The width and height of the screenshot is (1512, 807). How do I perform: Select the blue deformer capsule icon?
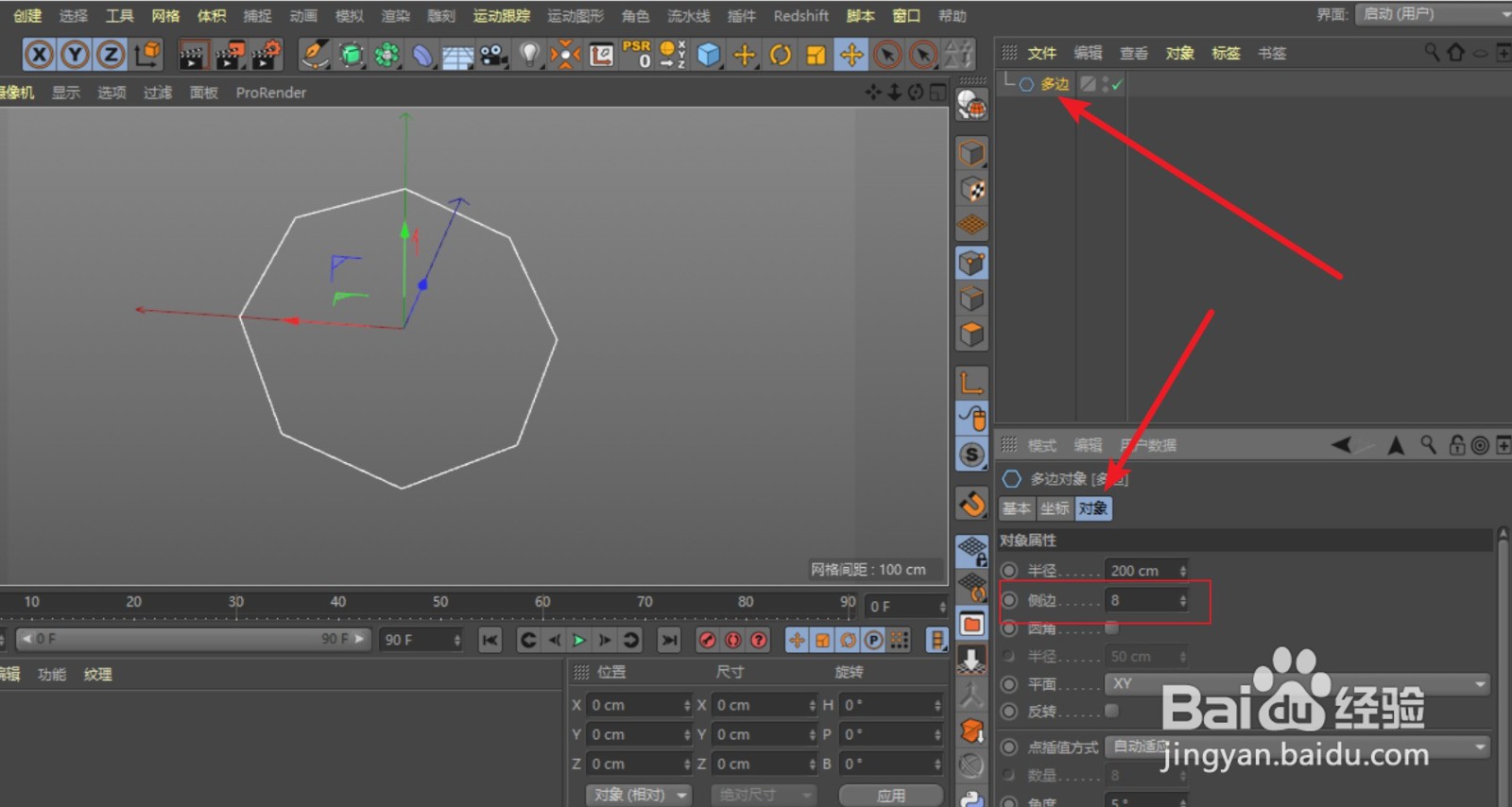pyautogui.click(x=422, y=55)
